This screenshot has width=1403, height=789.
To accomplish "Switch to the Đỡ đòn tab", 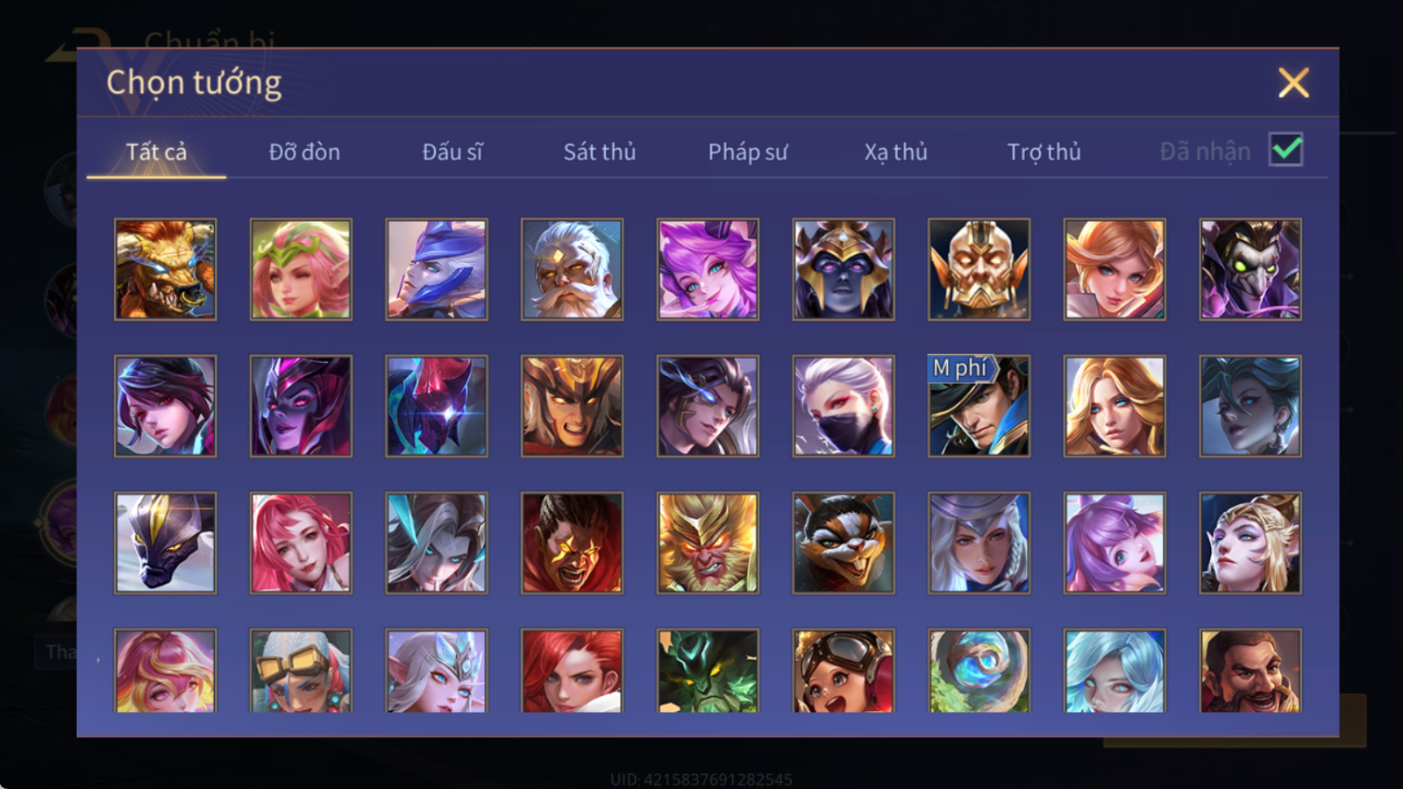I will coord(304,152).
